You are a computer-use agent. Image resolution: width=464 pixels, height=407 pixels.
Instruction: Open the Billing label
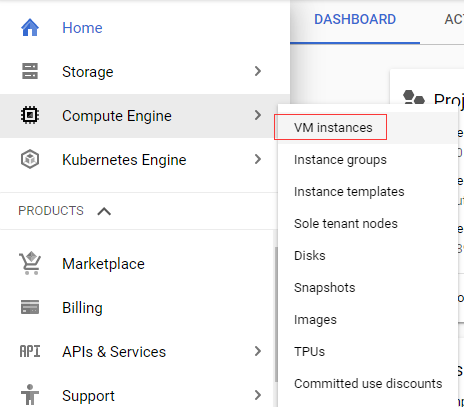82,308
